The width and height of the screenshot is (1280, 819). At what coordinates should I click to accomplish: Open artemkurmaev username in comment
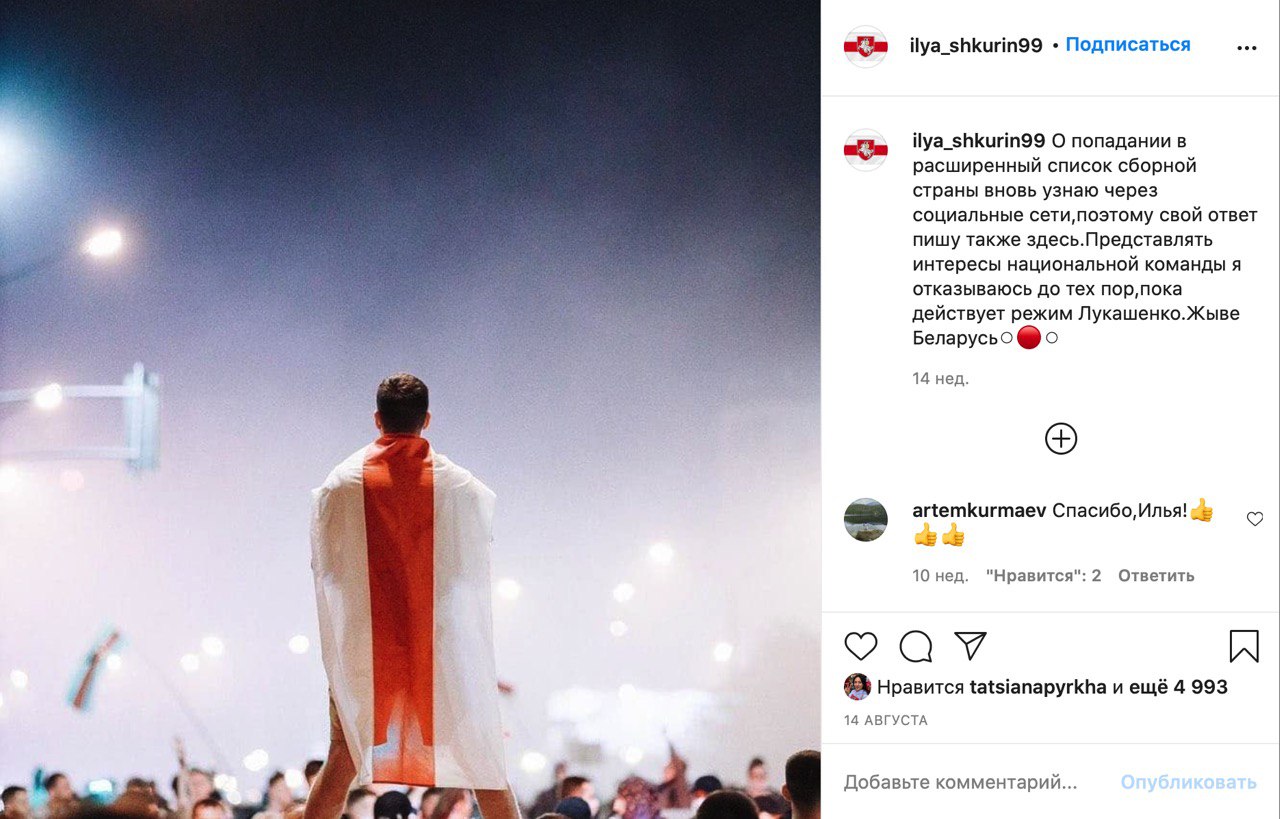pos(979,511)
